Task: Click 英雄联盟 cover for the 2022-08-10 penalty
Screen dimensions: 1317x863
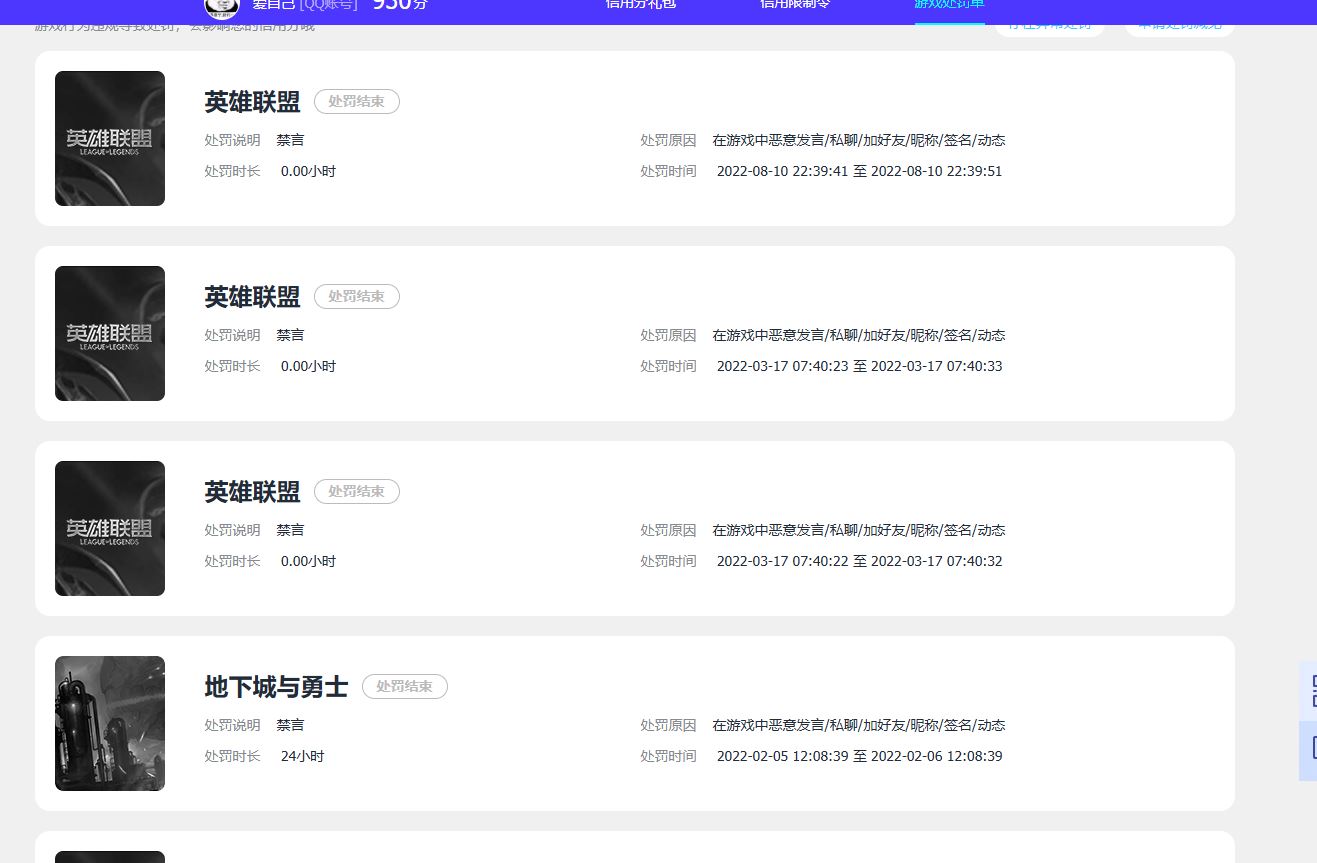Action: click(x=110, y=138)
